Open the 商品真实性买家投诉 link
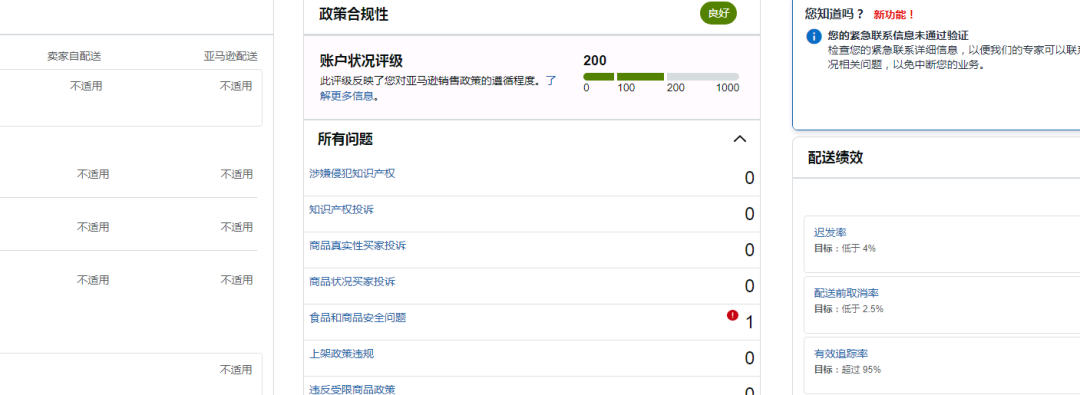This screenshot has width=1080, height=395. (x=357, y=245)
